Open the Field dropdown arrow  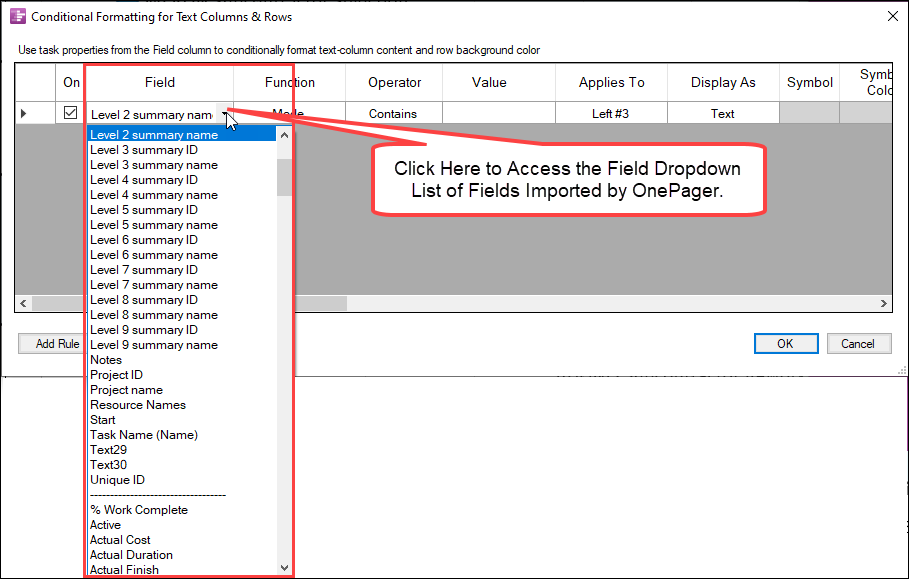pos(225,113)
